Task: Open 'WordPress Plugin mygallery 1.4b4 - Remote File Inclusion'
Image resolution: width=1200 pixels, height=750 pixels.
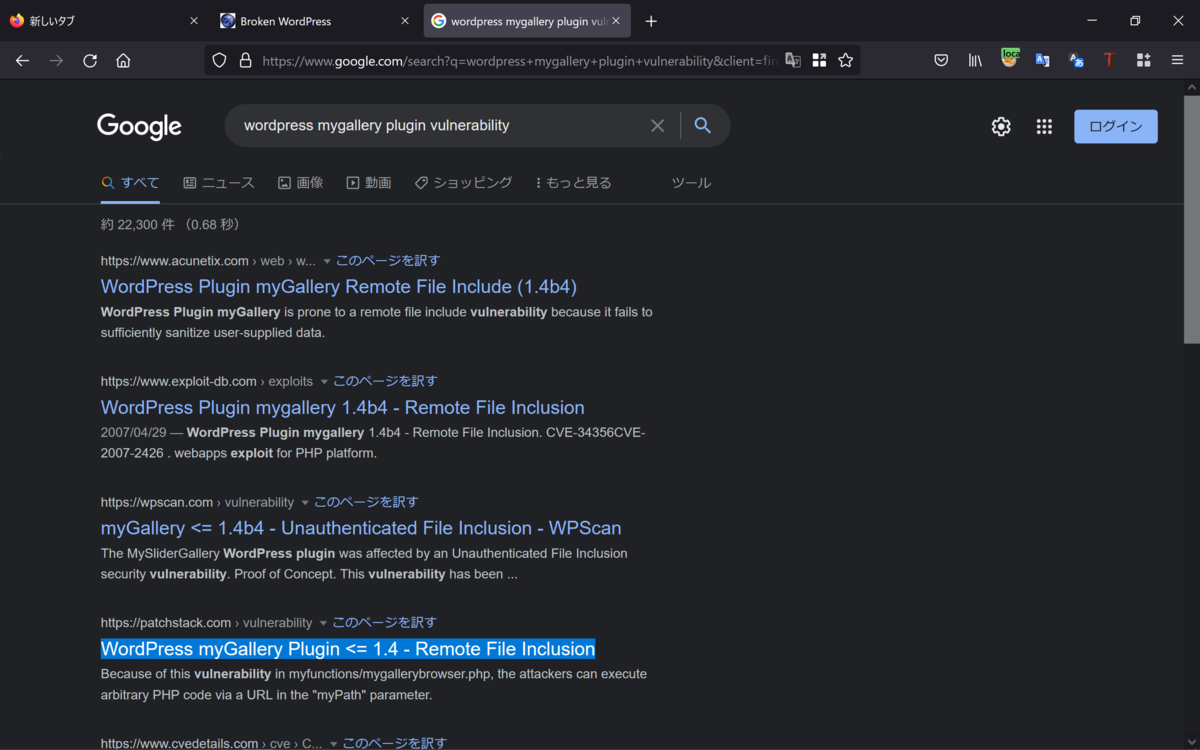Action: [x=343, y=407]
